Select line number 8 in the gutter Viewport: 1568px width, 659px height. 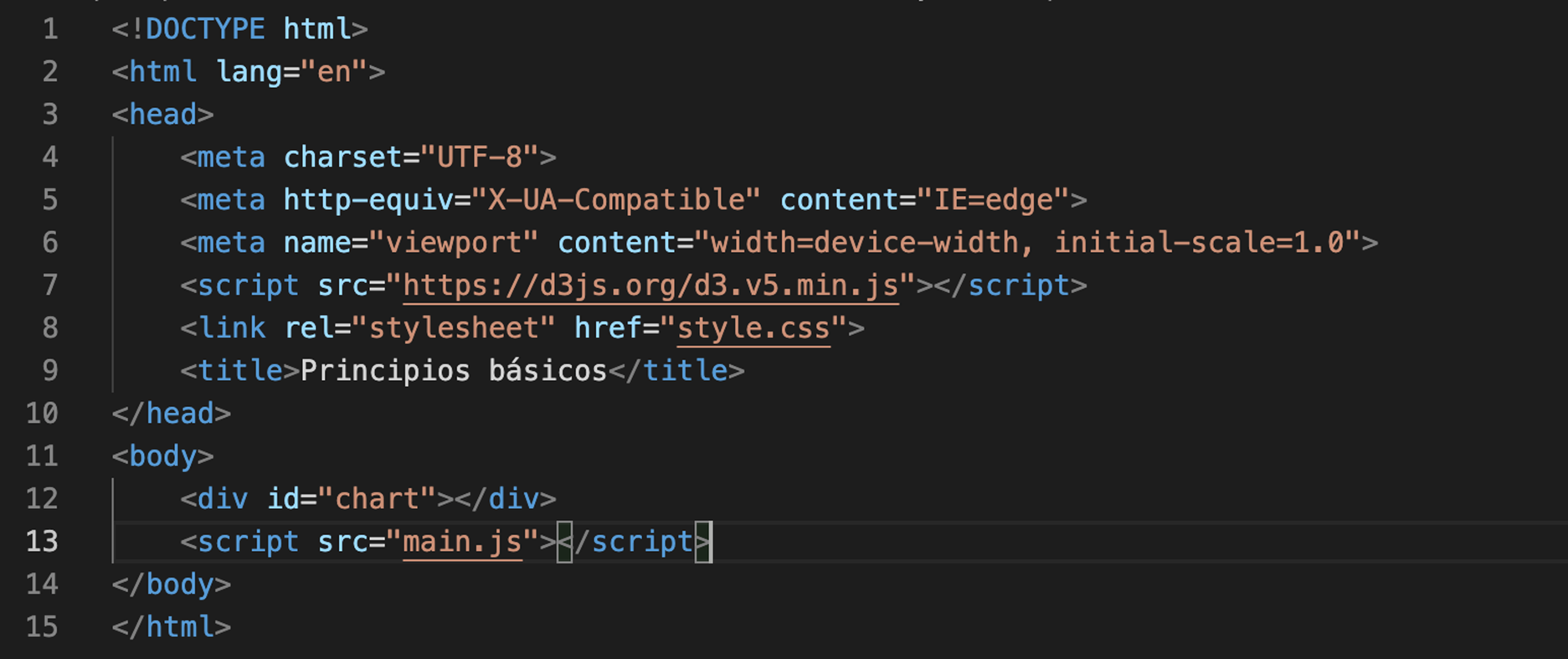coord(50,328)
